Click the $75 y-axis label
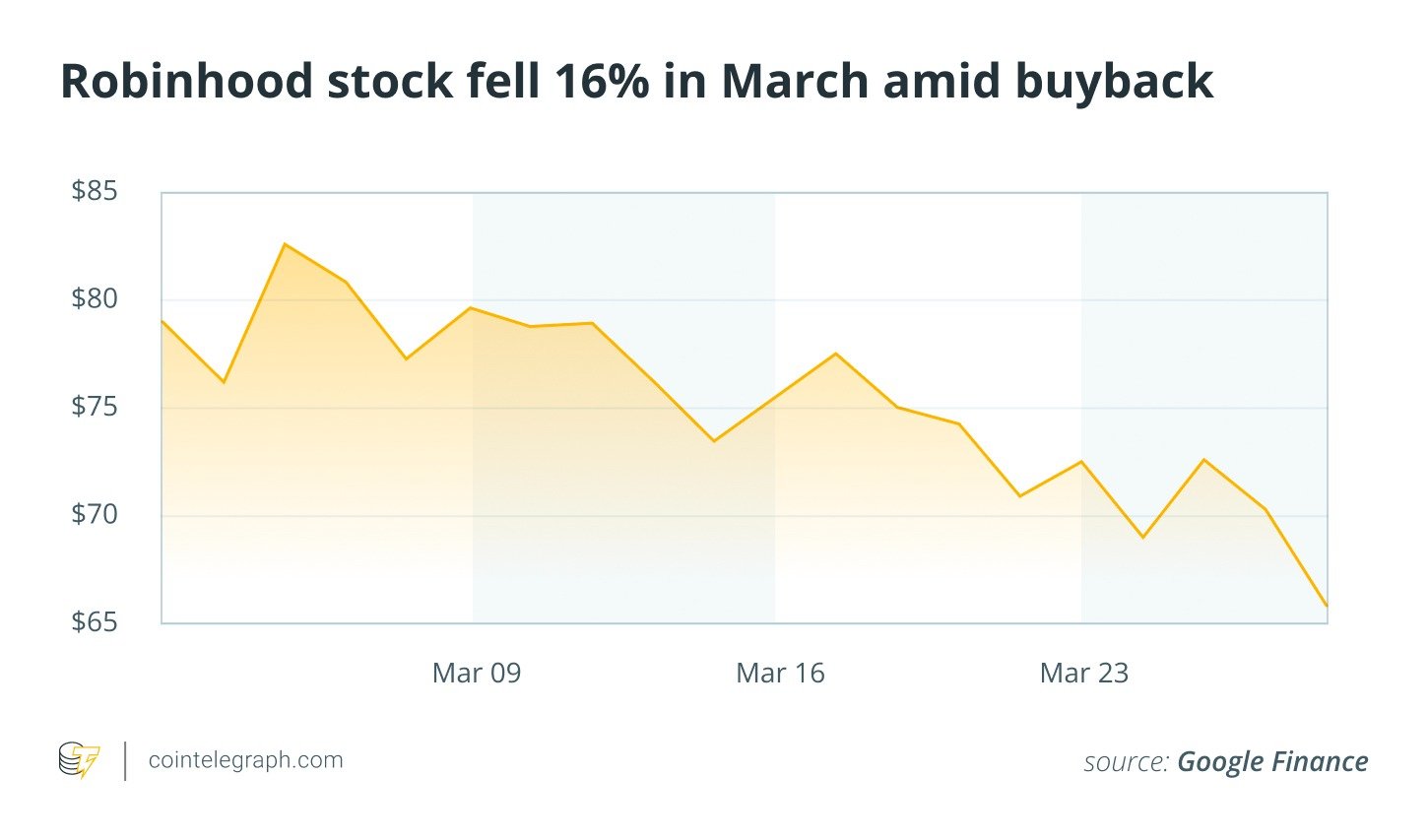Viewport: 1428px width, 840px height. [x=95, y=406]
